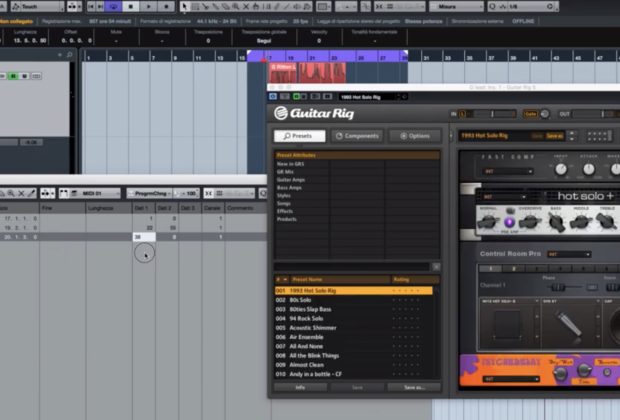Viewport: 620px width, 420px height.
Task: Switch to the Options tab
Action: pyautogui.click(x=415, y=136)
